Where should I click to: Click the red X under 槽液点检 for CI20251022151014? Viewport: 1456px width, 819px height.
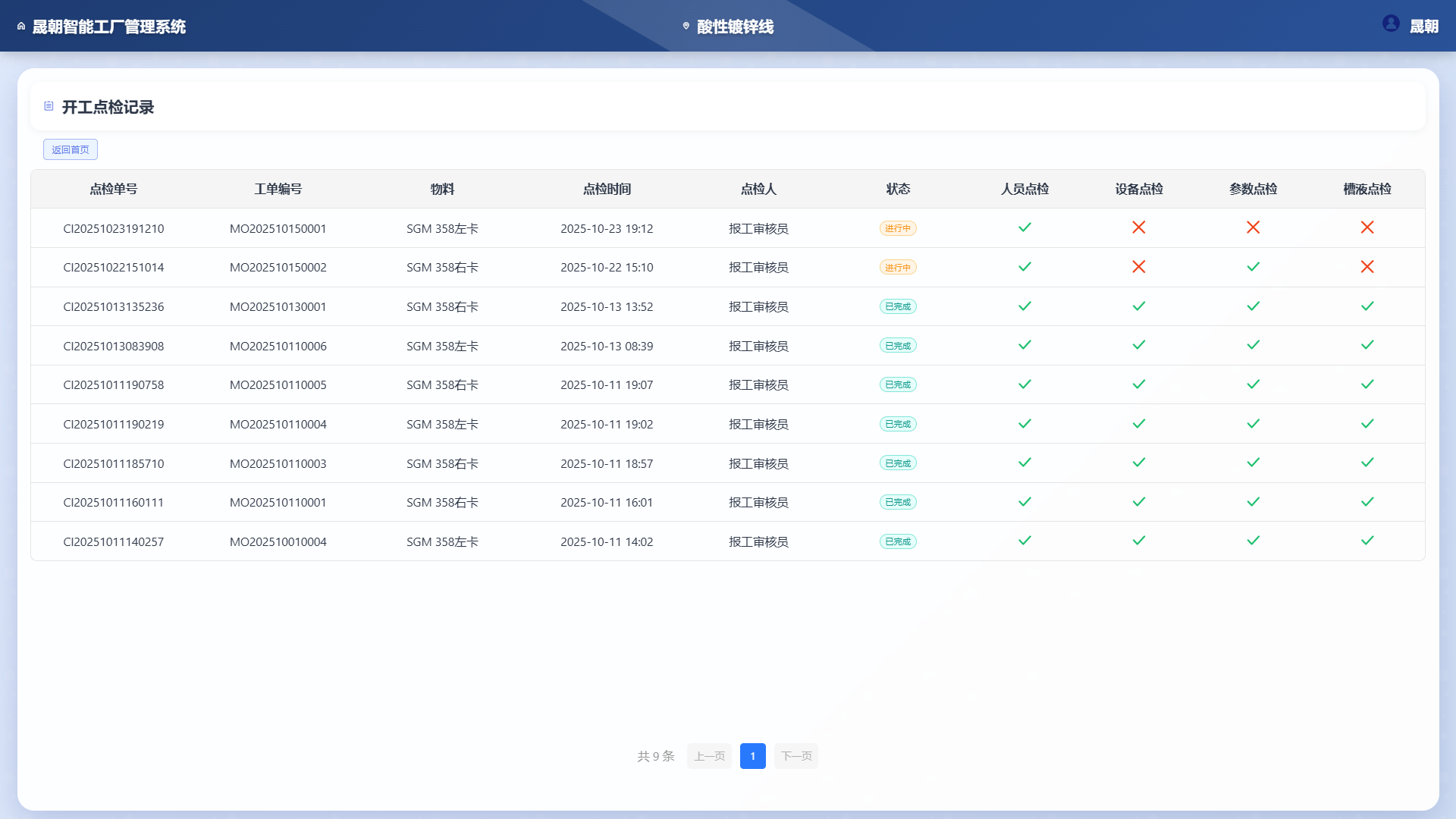click(1368, 267)
